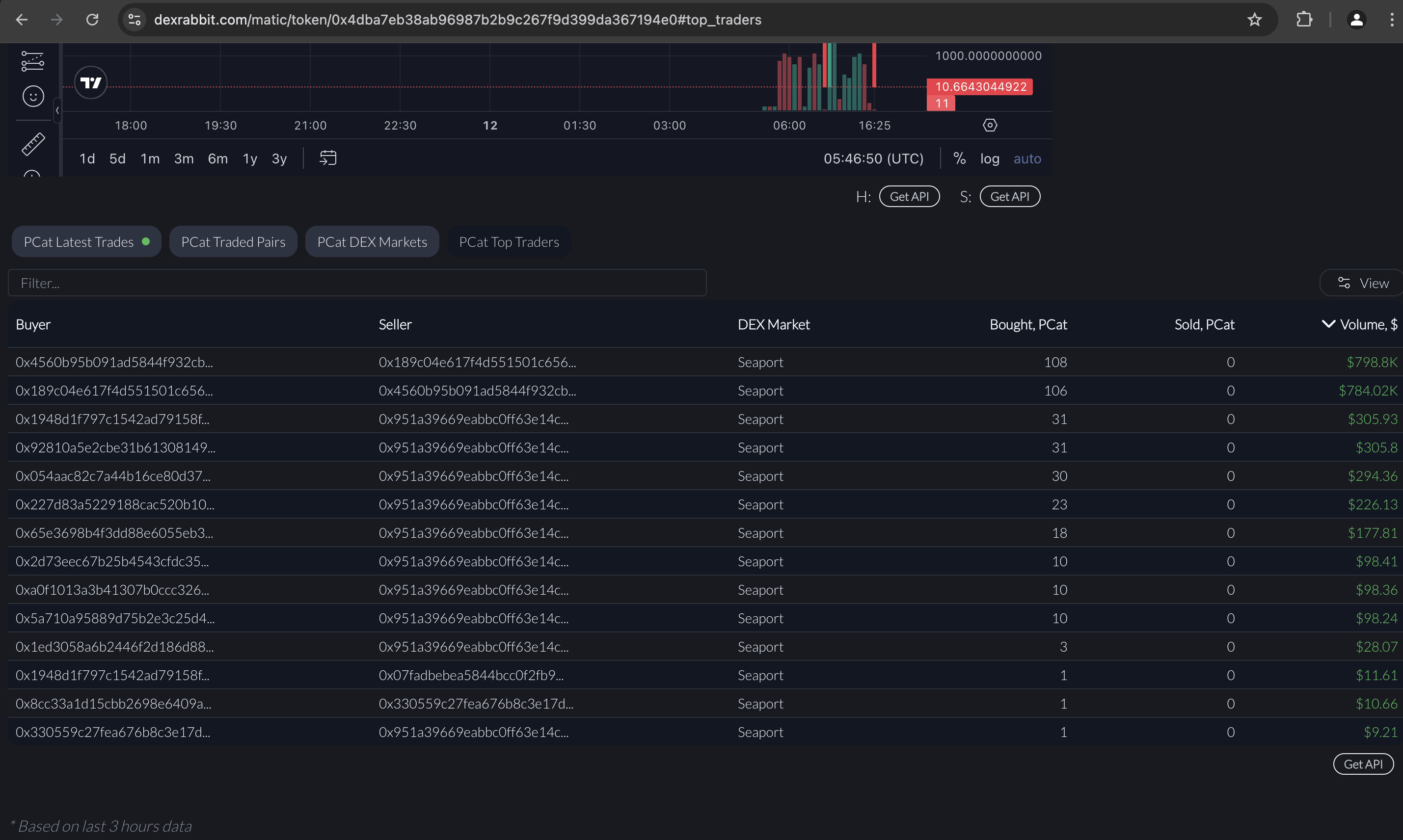Toggle percent scale on chart

point(959,158)
